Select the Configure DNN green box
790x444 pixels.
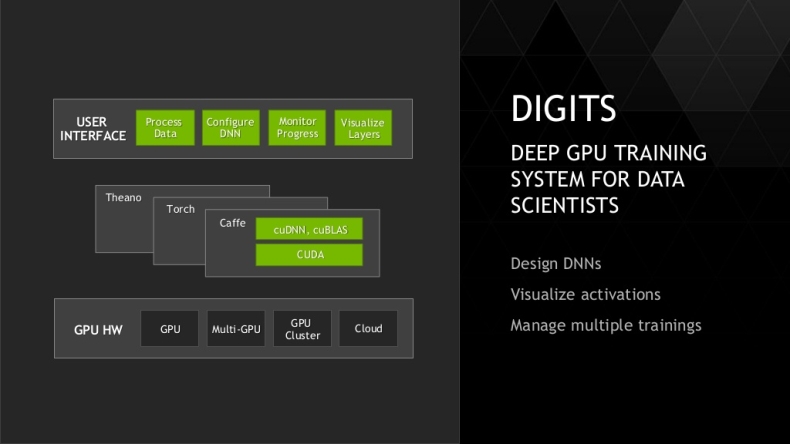pos(231,128)
